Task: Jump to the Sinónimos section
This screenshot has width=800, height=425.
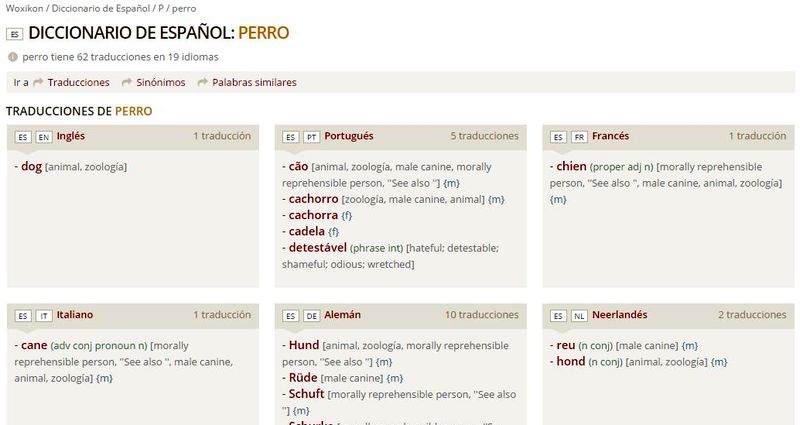Action: click(x=161, y=82)
